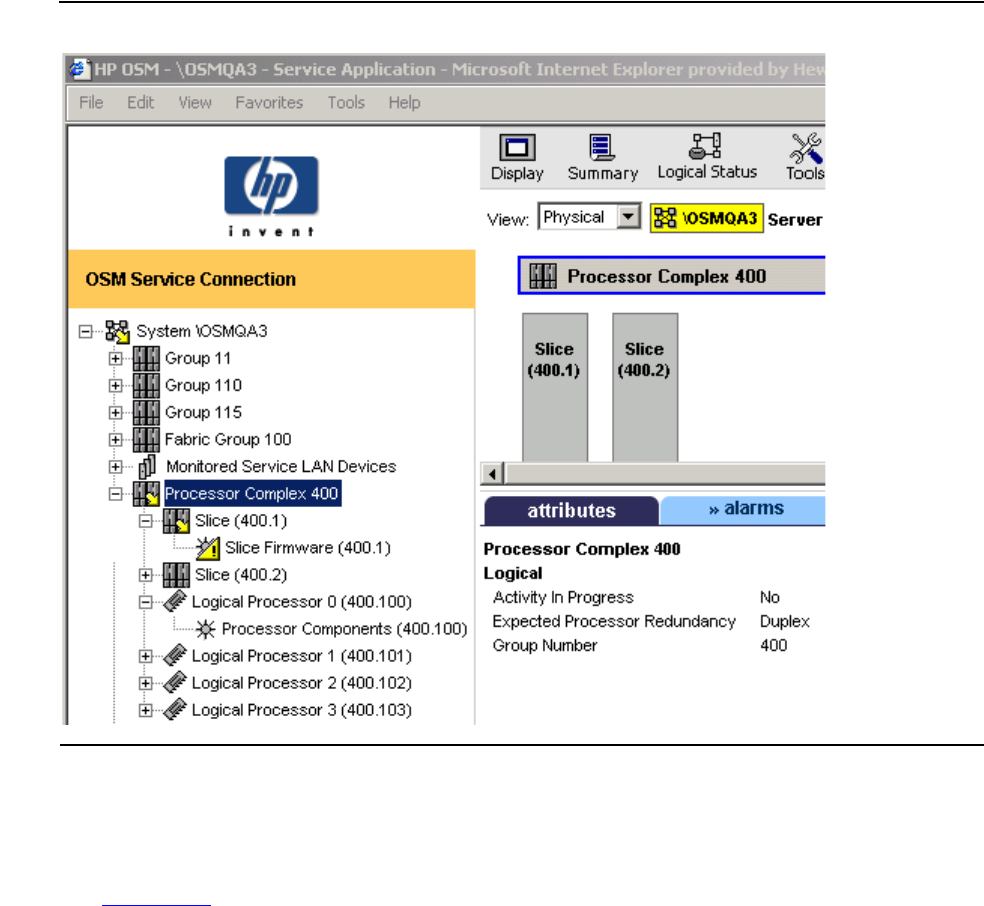Open the View Physical dropdown

tap(628, 217)
